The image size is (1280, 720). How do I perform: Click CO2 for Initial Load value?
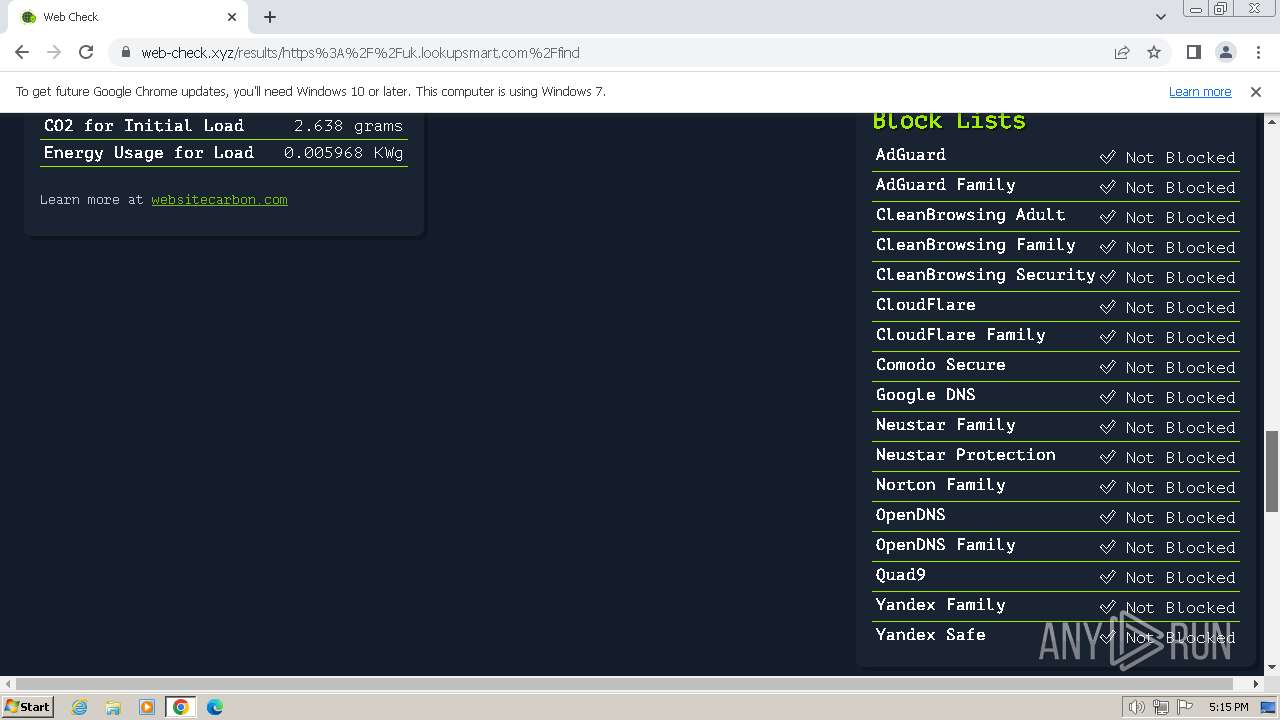(x=348, y=126)
